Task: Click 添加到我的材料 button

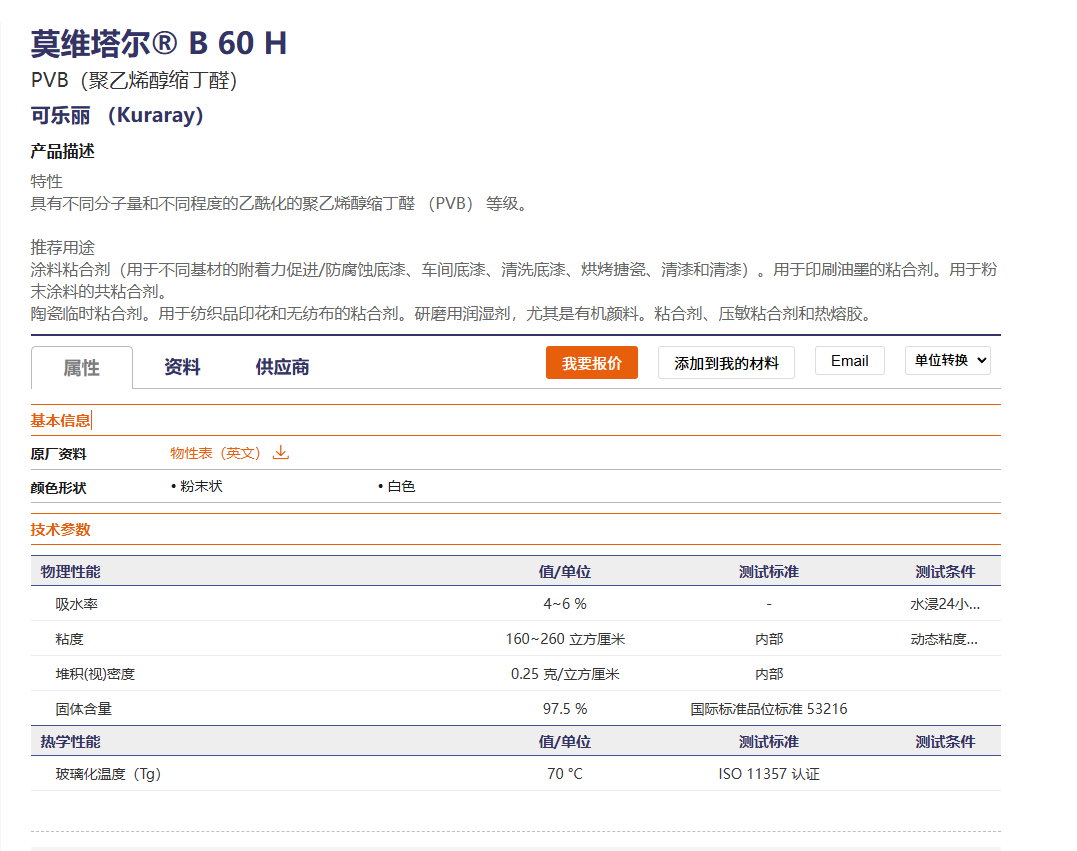Action: (726, 363)
